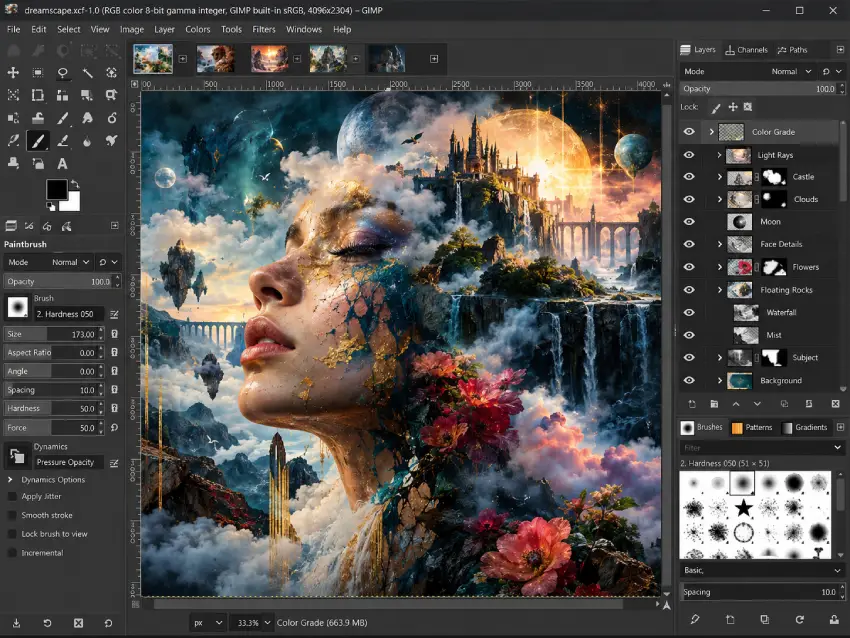Image resolution: width=850 pixels, height=638 pixels.
Task: Expand Dynamics Options section
Action: [x=10, y=480]
